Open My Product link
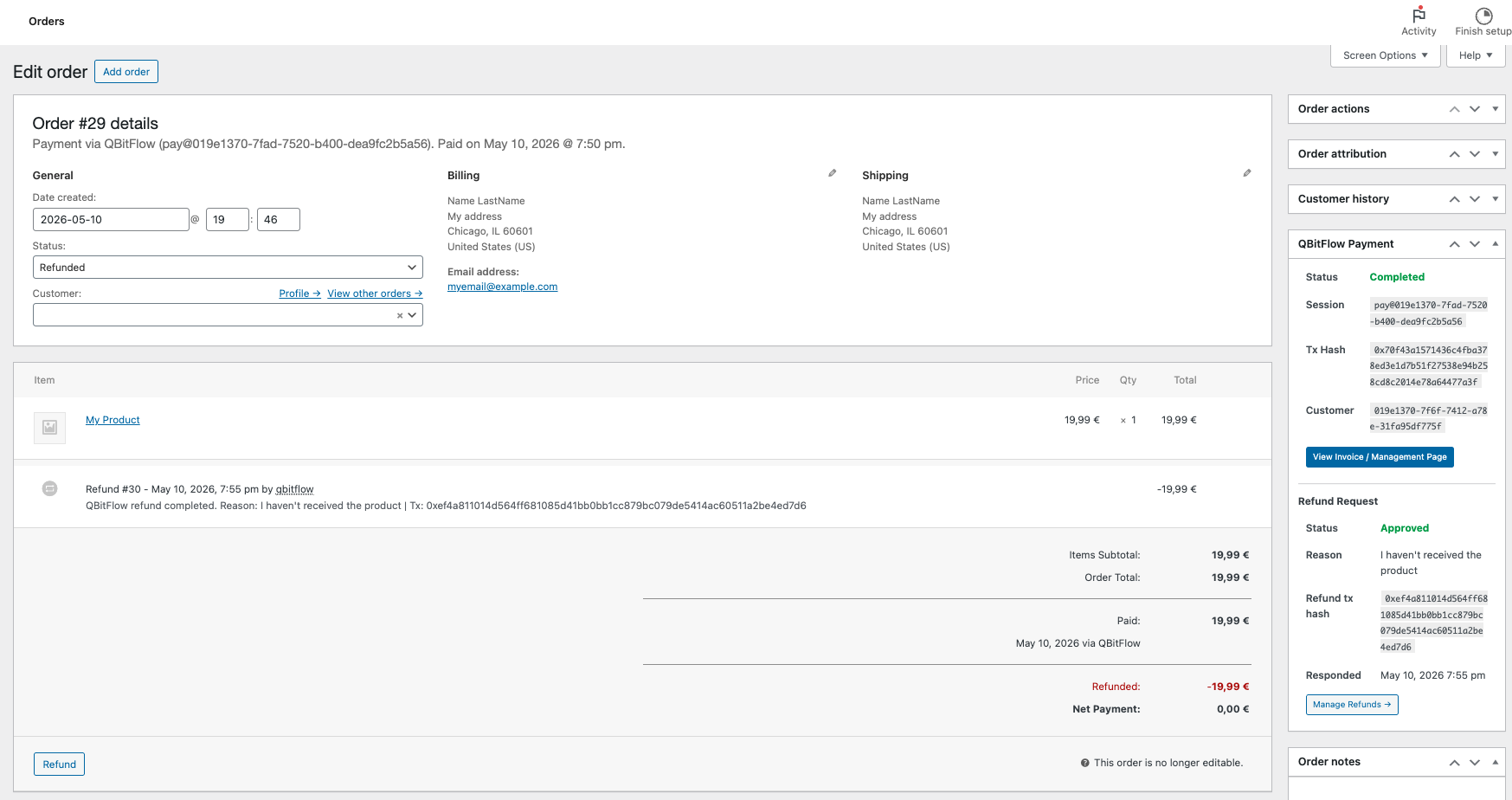The width and height of the screenshot is (1512, 800). pos(113,420)
